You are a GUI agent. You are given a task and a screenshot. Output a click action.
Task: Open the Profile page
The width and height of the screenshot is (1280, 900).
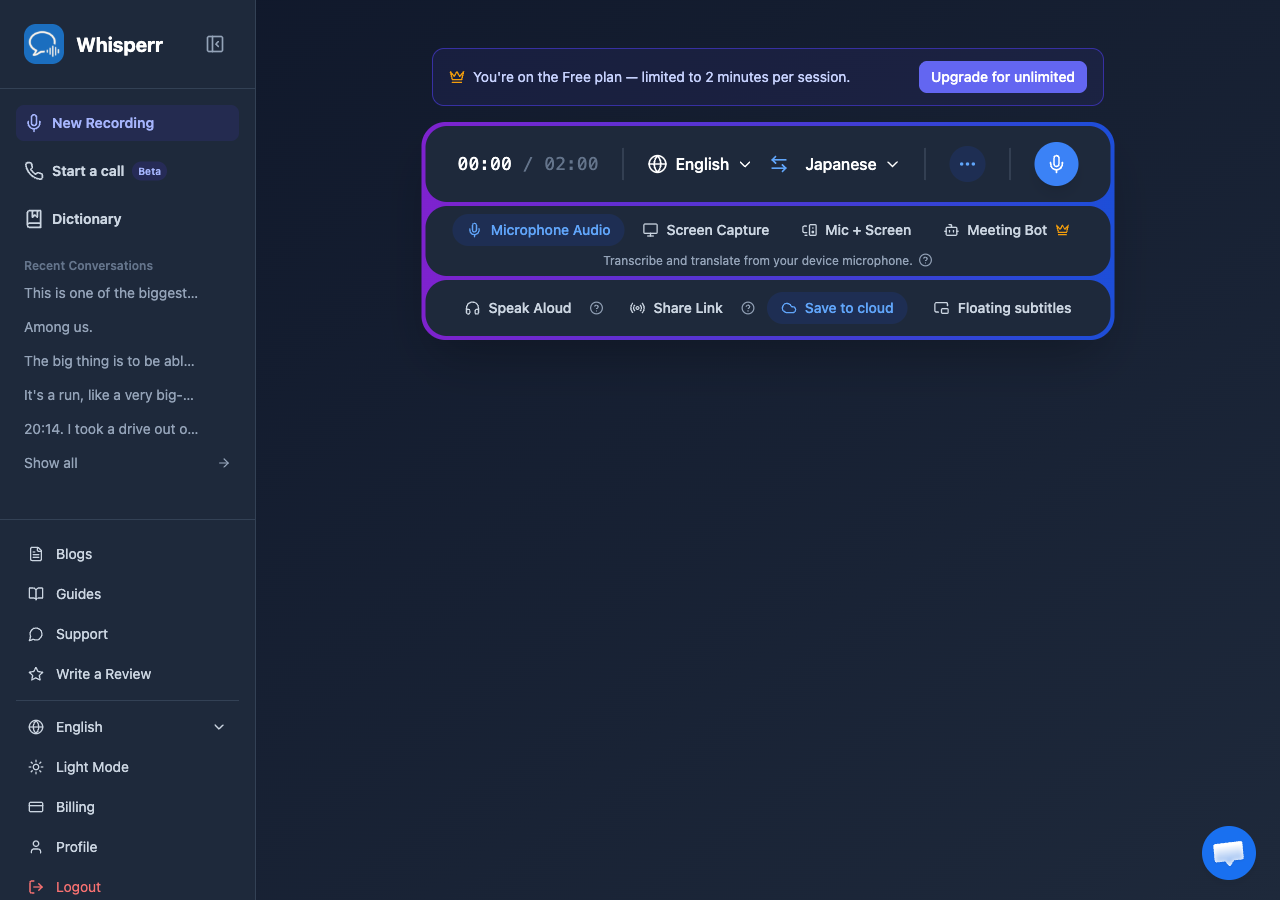(x=127, y=847)
